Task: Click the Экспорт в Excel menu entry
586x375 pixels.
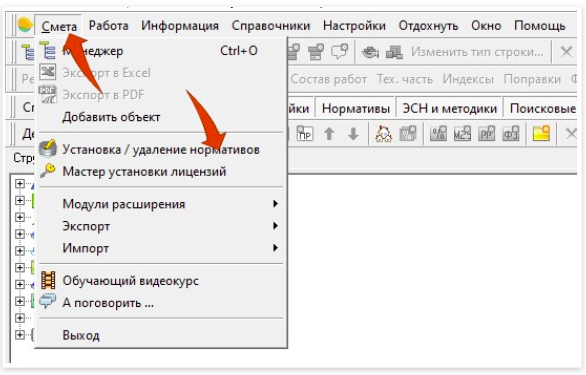Action: [x=161, y=73]
